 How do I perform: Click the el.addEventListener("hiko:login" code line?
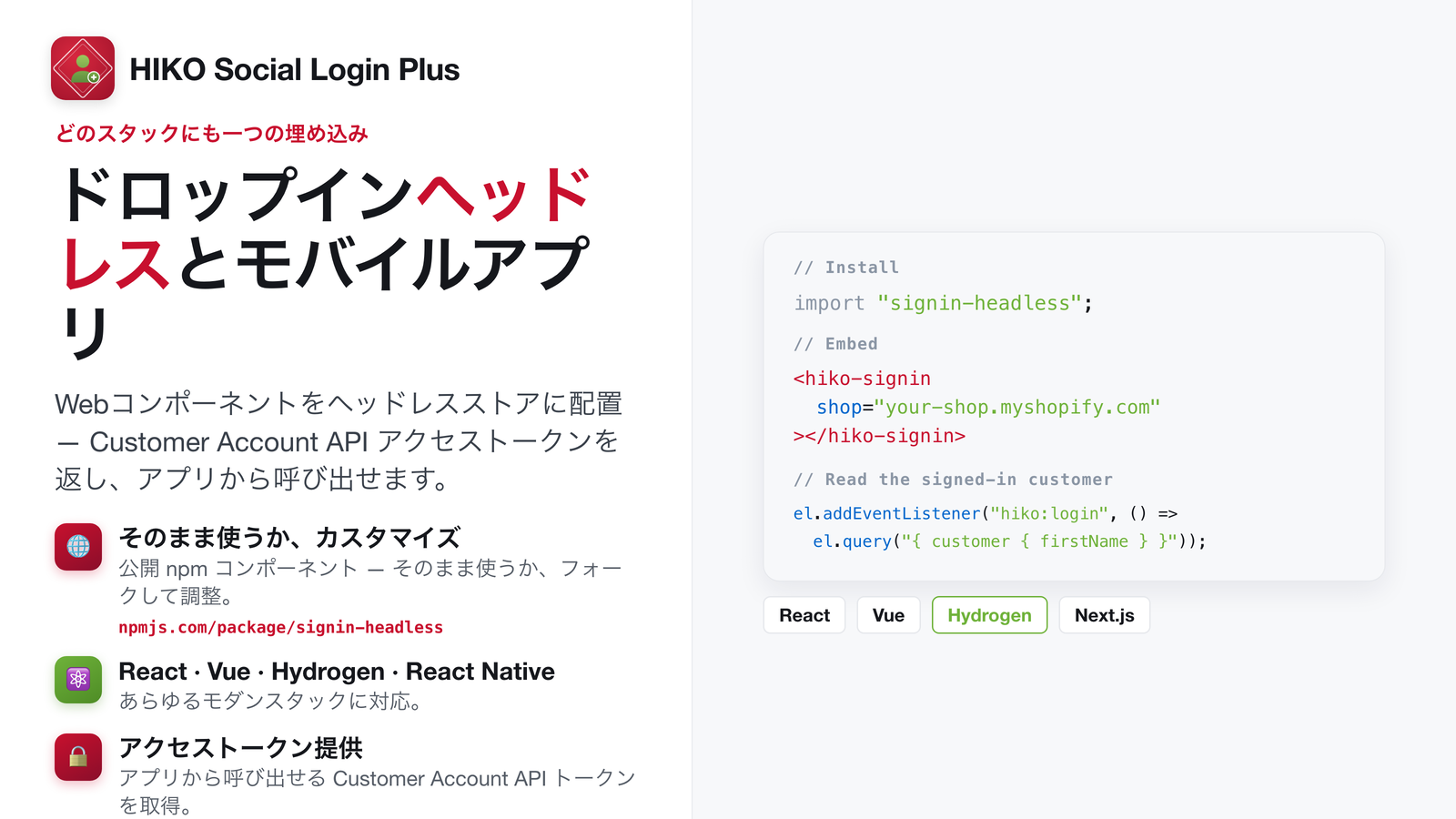click(986, 513)
